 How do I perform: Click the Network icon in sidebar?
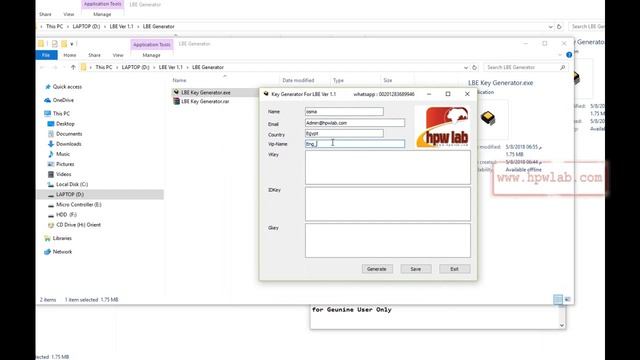click(x=47, y=252)
